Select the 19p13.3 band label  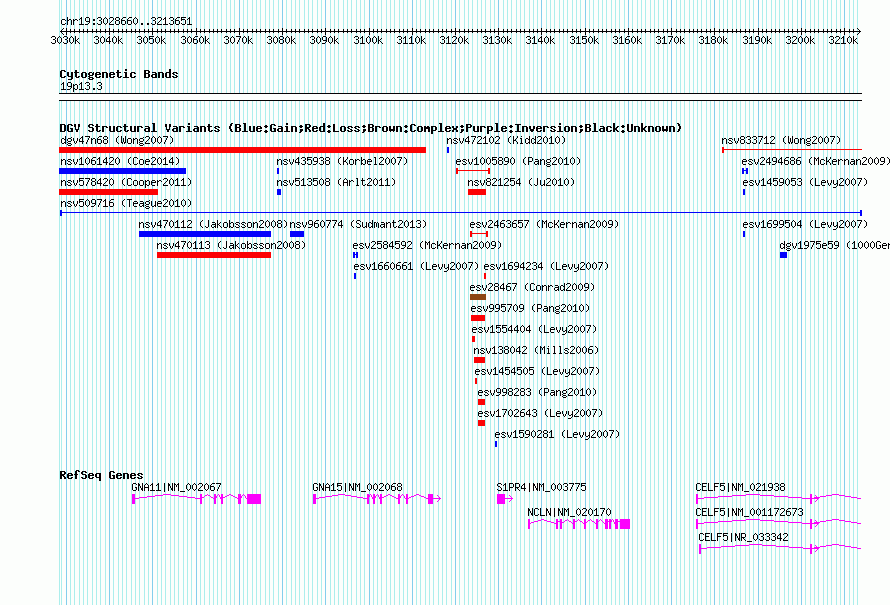point(81,86)
